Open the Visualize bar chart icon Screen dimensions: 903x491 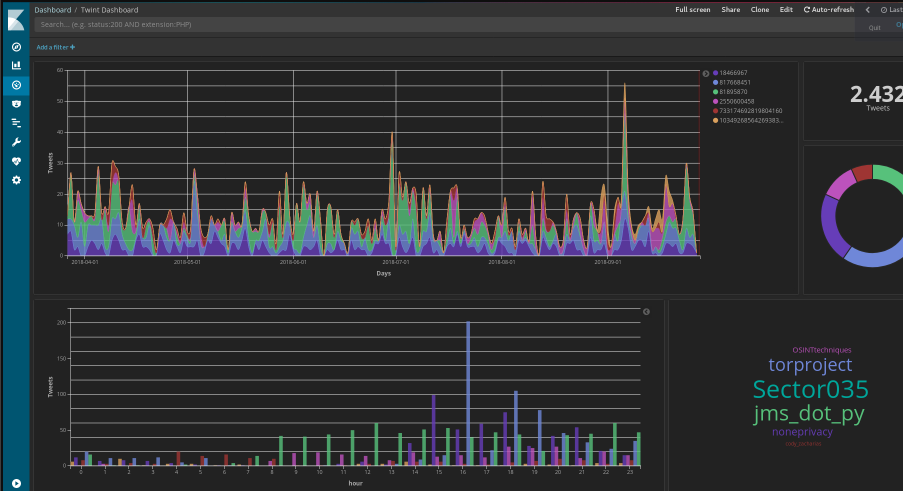click(16, 65)
